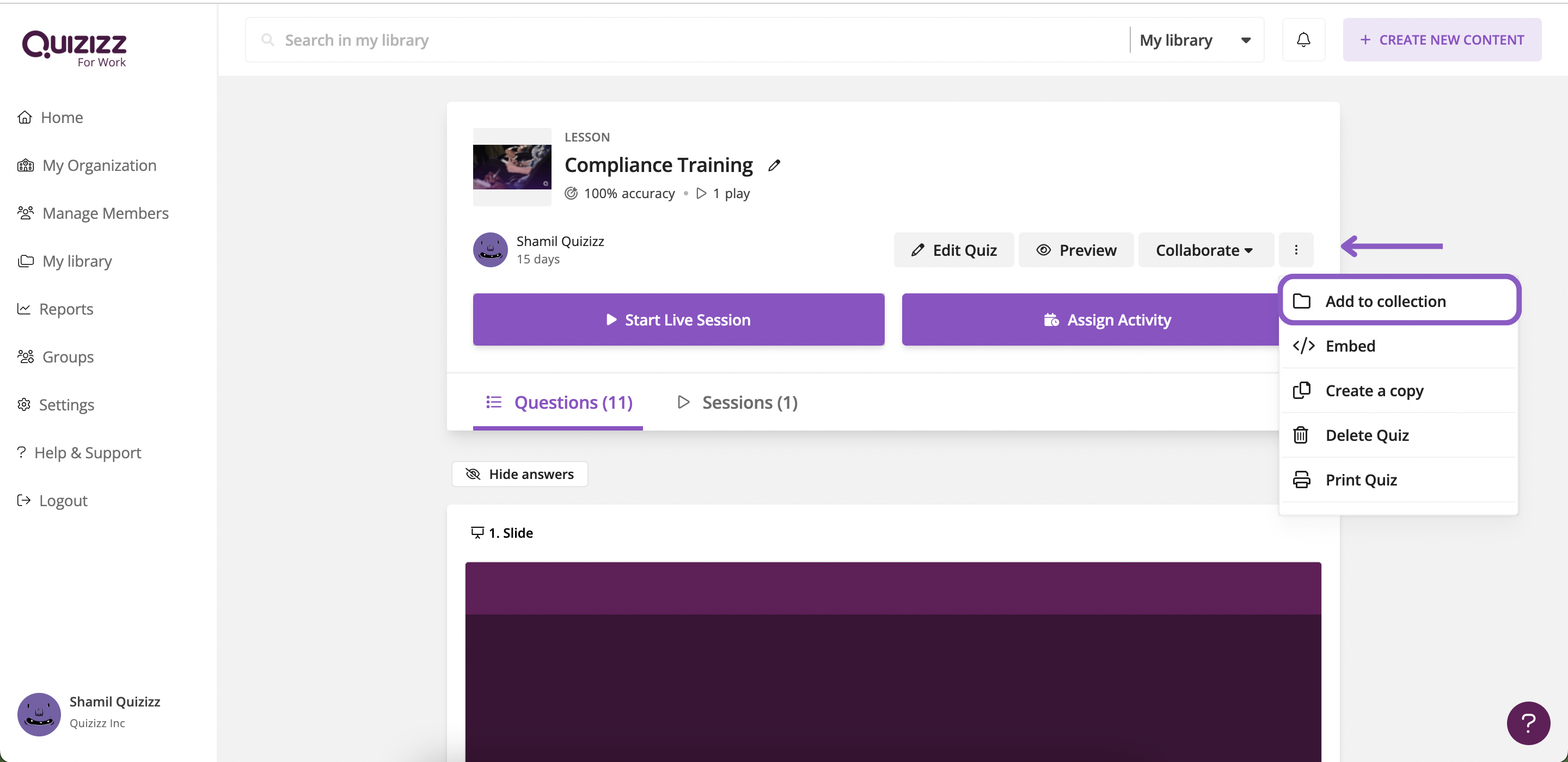The height and width of the screenshot is (762, 1568).
Task: Open the Collaborate dropdown
Action: pos(1205,250)
